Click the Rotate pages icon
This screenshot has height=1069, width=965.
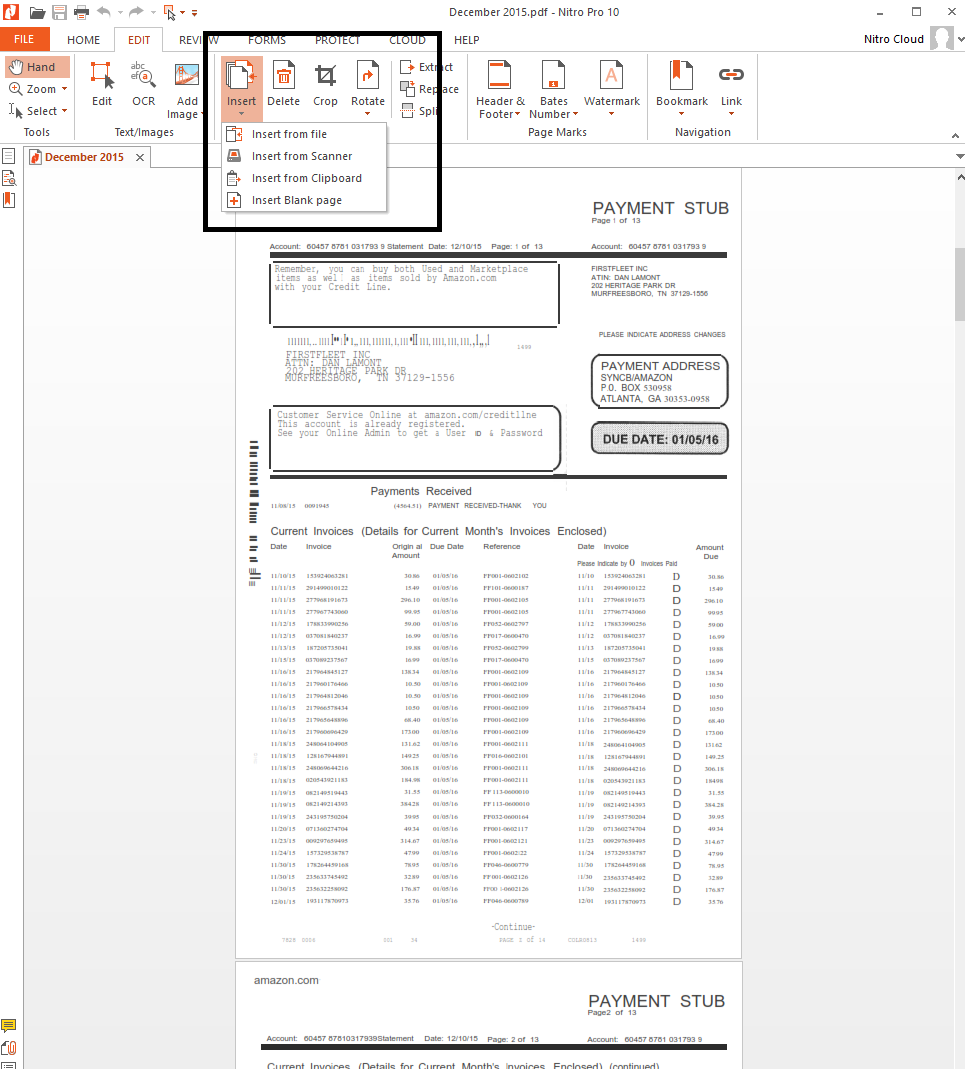coord(368,75)
